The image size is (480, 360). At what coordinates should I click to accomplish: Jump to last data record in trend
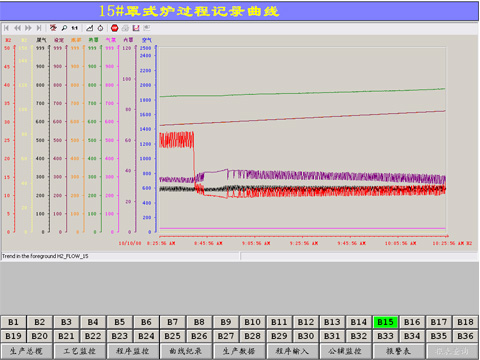click(x=39, y=28)
